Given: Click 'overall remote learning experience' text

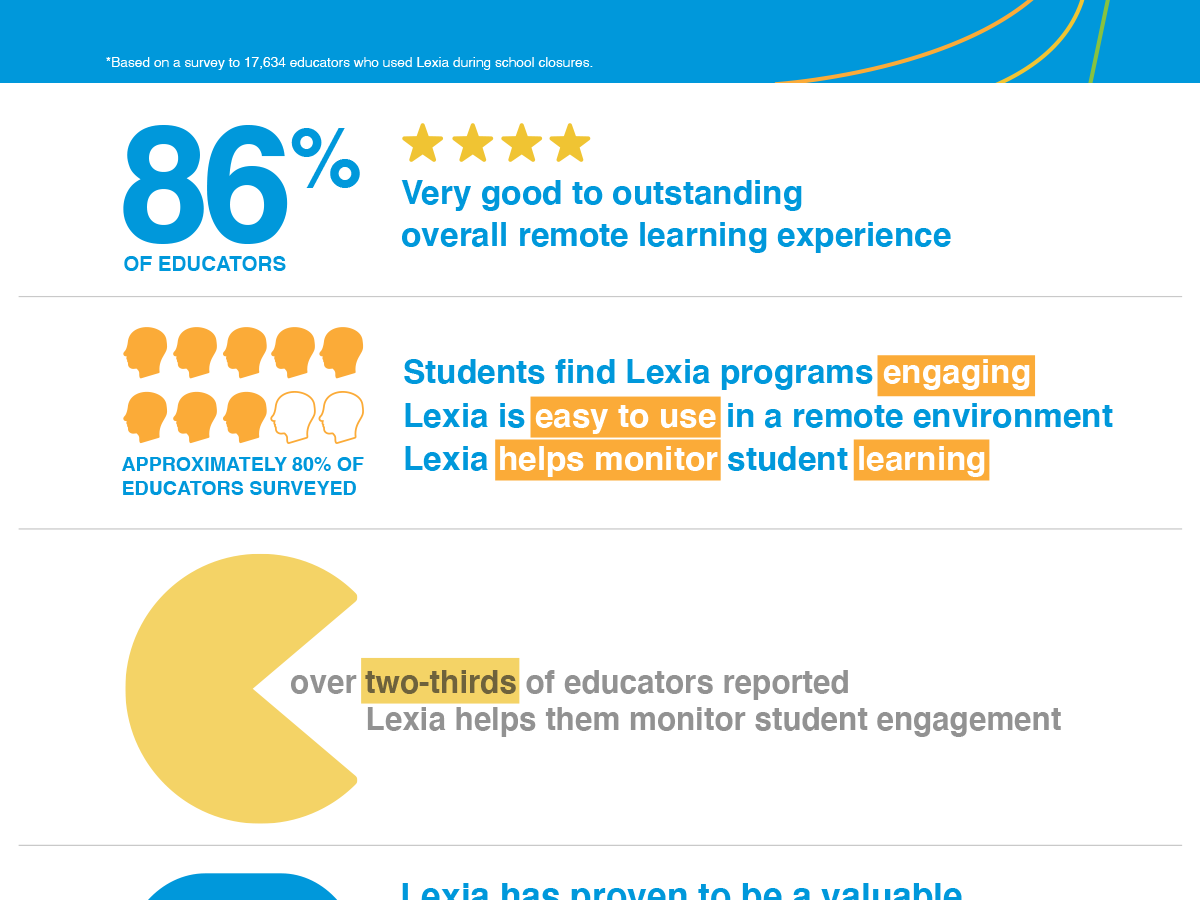Looking at the screenshot, I should (676, 236).
